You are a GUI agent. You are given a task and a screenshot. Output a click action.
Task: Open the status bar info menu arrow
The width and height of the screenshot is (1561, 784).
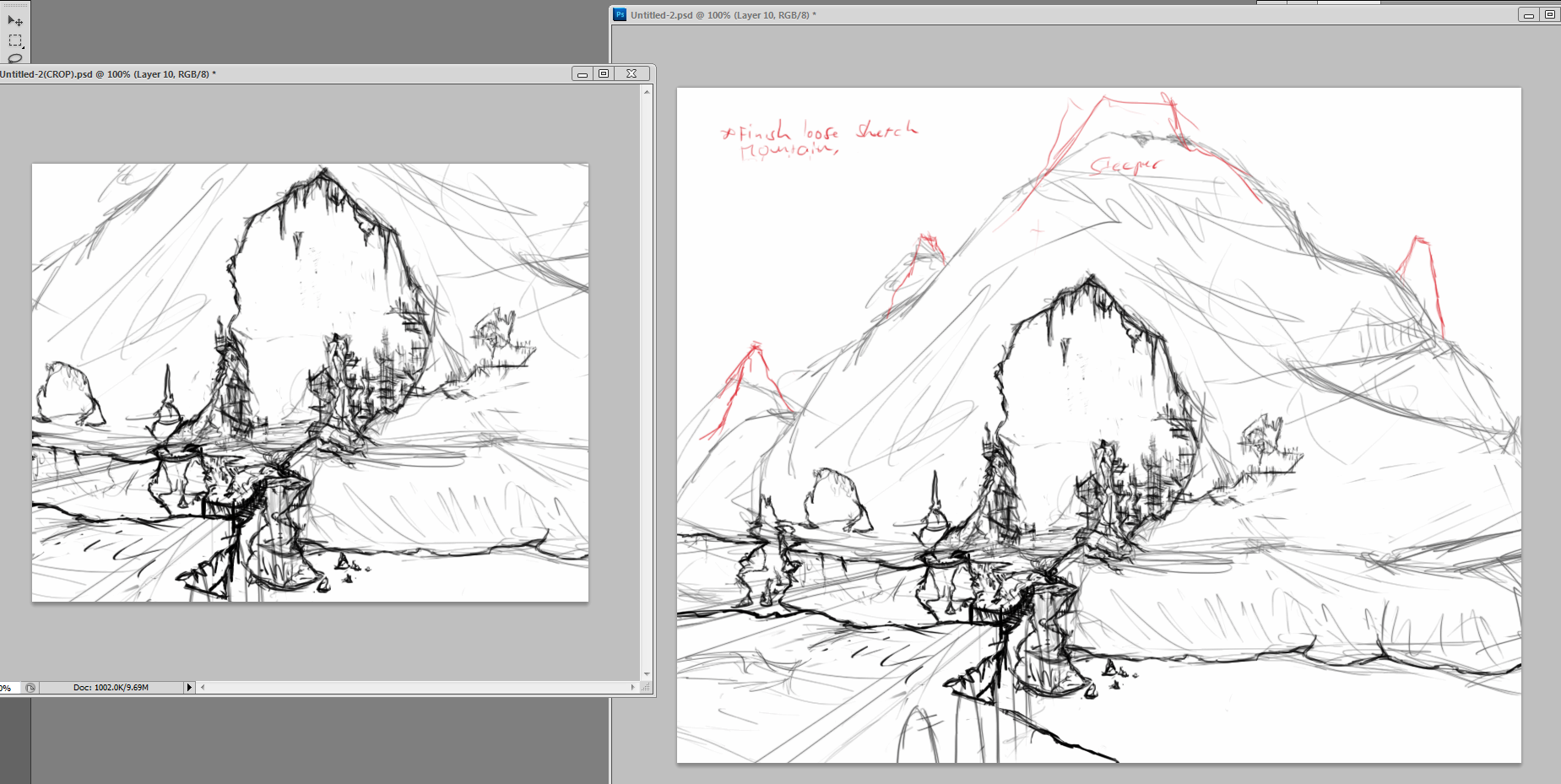189,688
